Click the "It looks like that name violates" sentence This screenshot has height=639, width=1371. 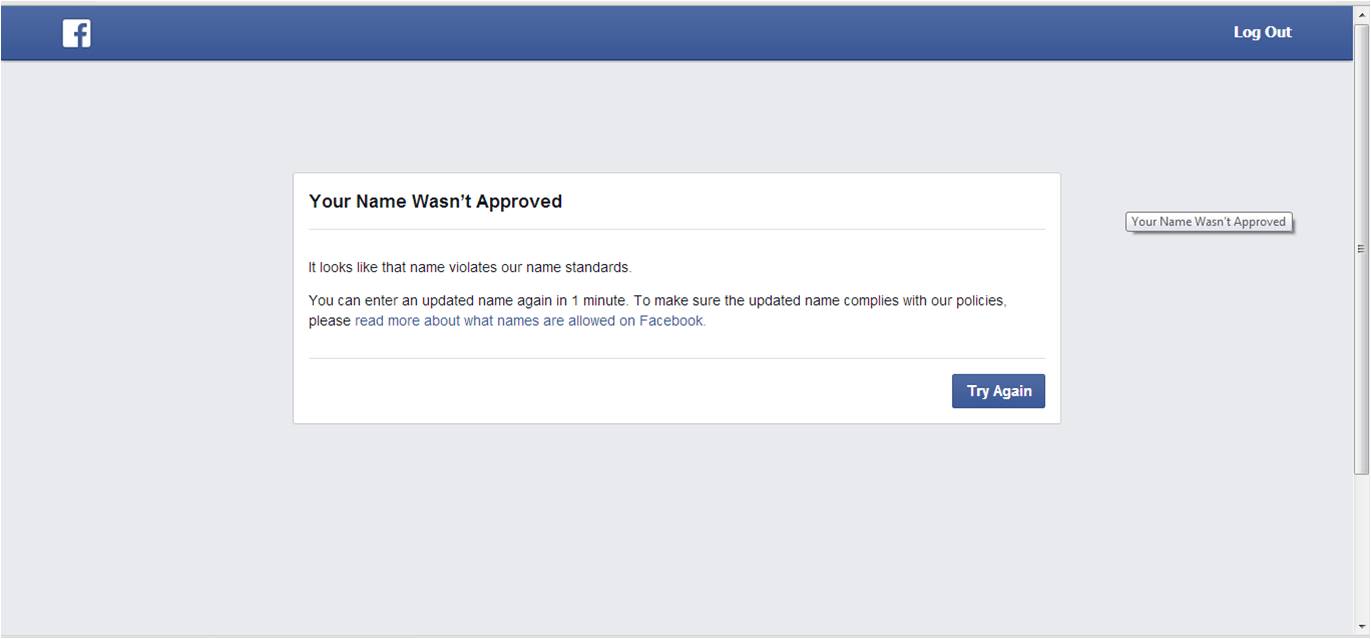pyautogui.click(x=469, y=267)
